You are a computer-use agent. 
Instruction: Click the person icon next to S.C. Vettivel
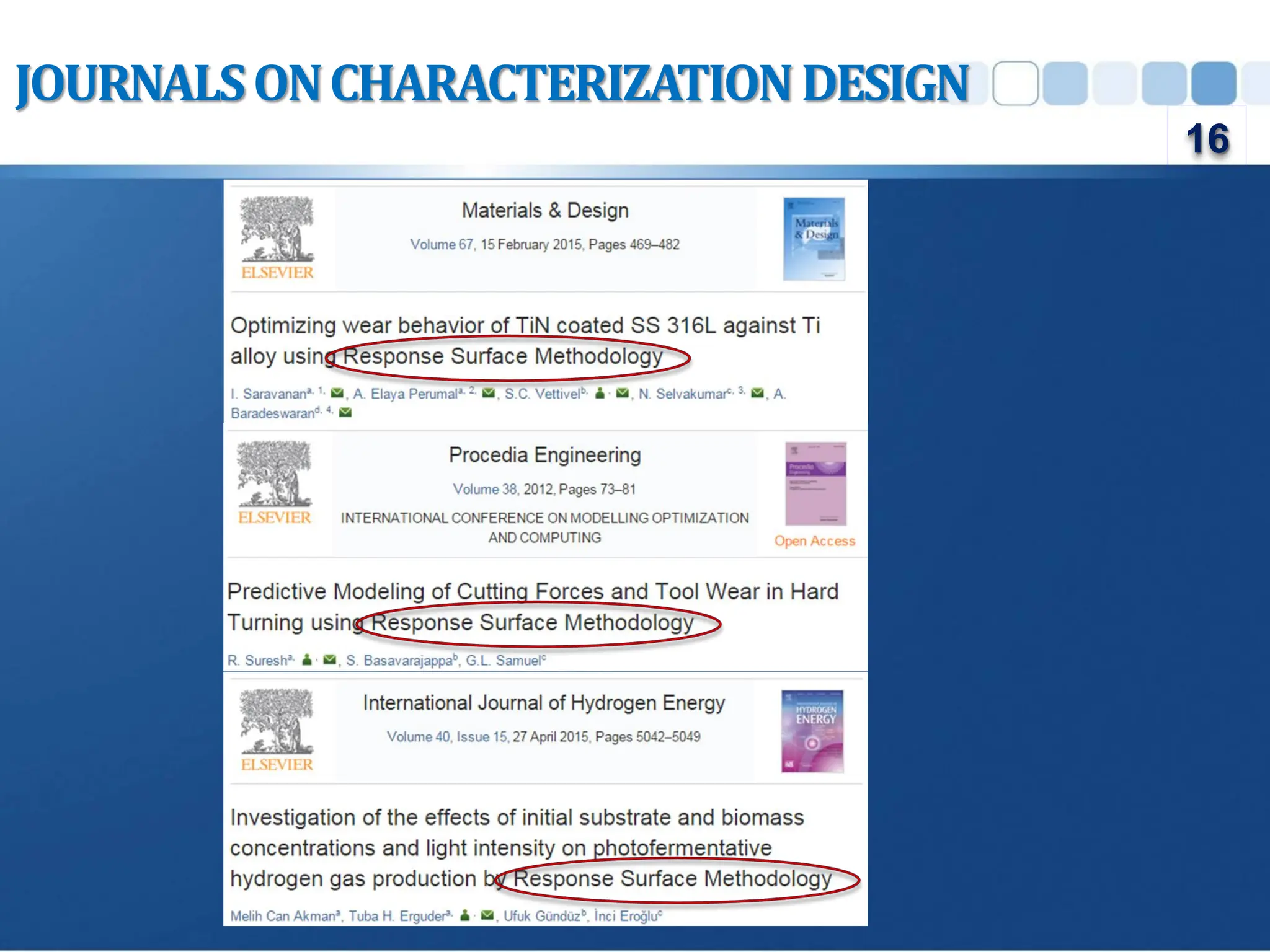[x=600, y=393]
